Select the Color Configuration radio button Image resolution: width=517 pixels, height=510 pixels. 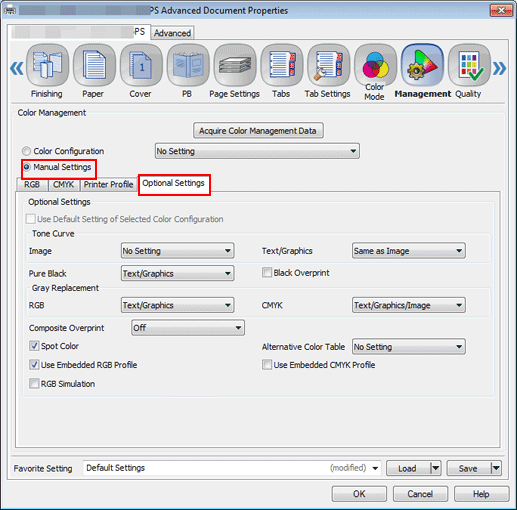(26, 151)
